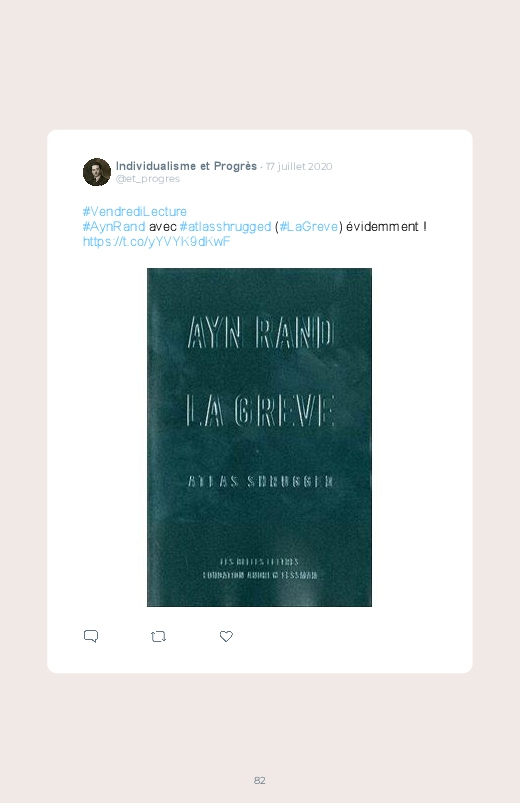The image size is (520, 803).
Task: Open the #AynRand hashtag
Action: 114,226
